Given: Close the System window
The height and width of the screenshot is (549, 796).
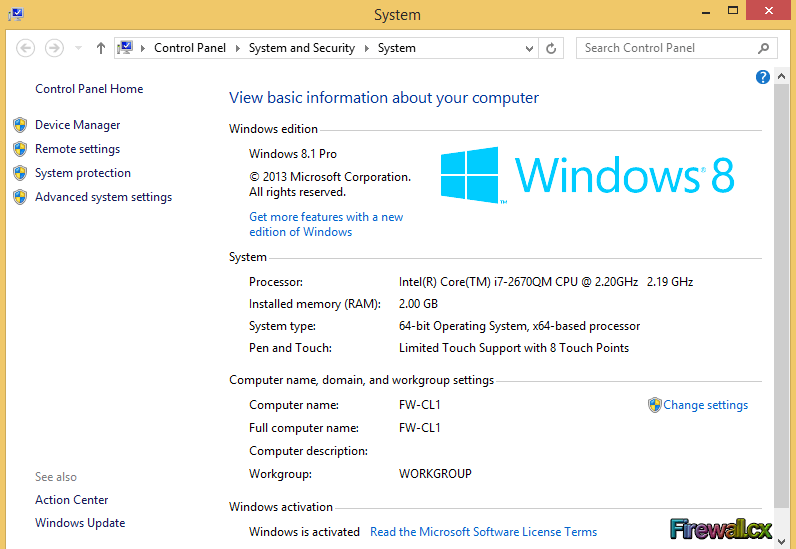Looking at the screenshot, I should coord(769,11).
